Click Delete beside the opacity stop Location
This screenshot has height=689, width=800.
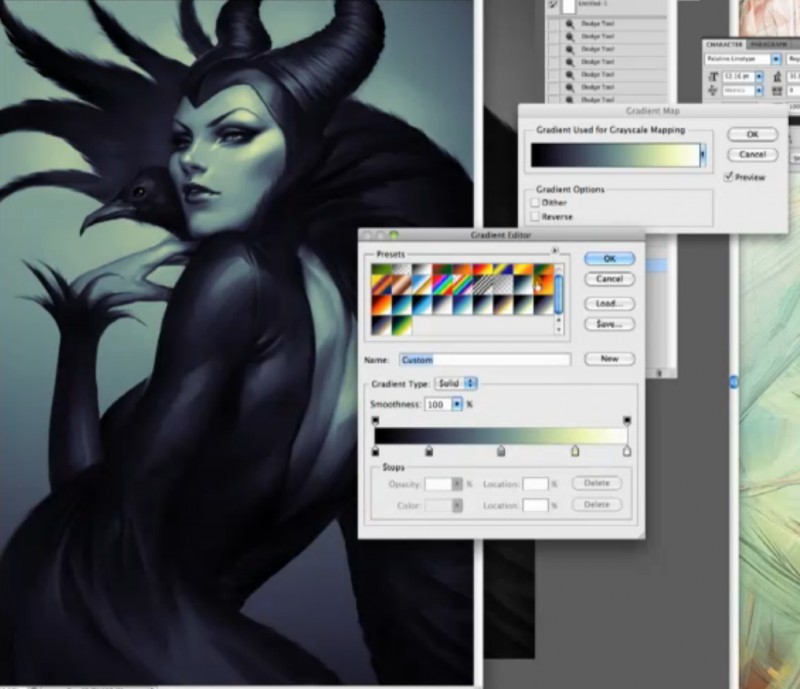(597, 483)
